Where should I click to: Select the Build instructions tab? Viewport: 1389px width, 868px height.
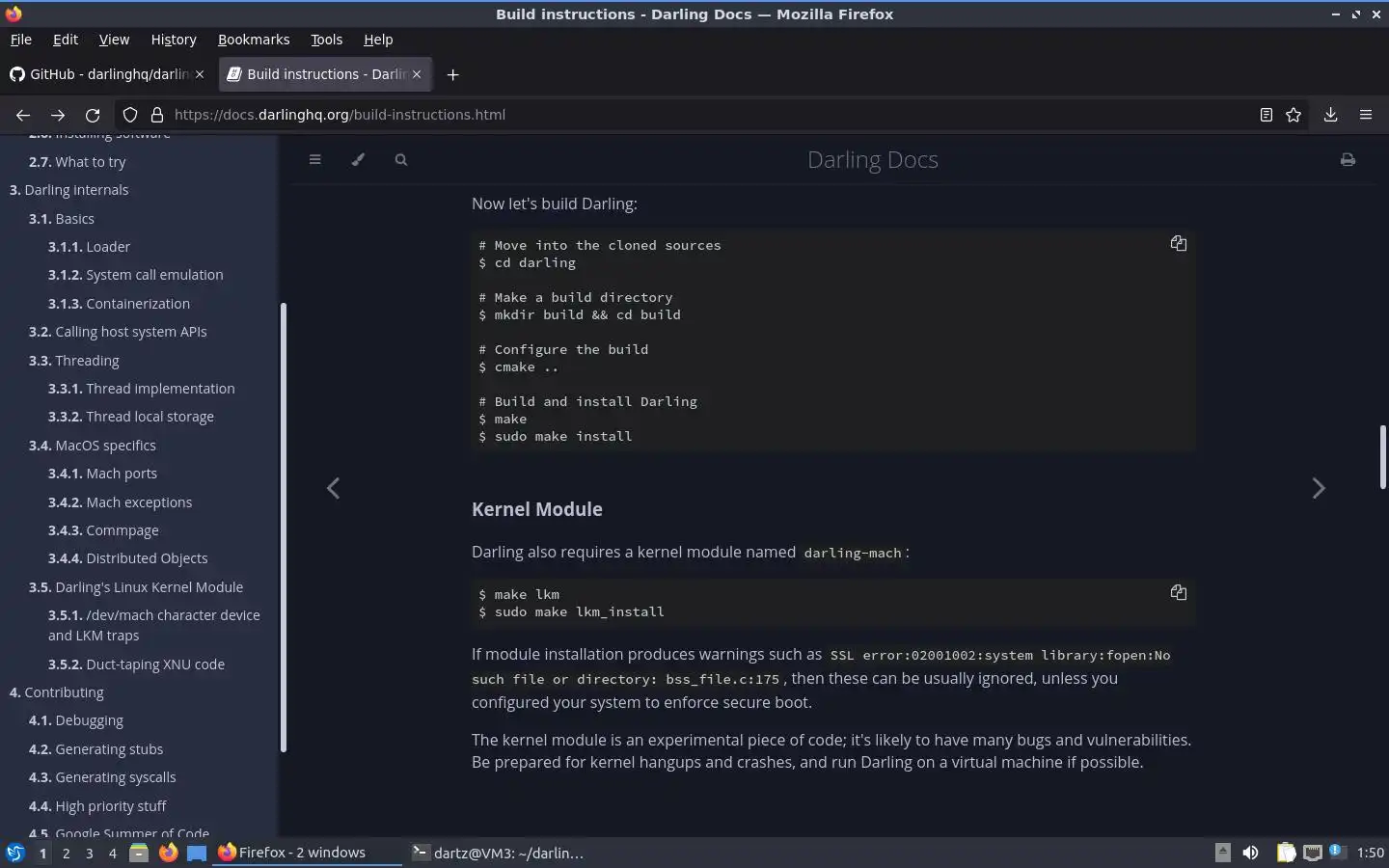[325, 74]
